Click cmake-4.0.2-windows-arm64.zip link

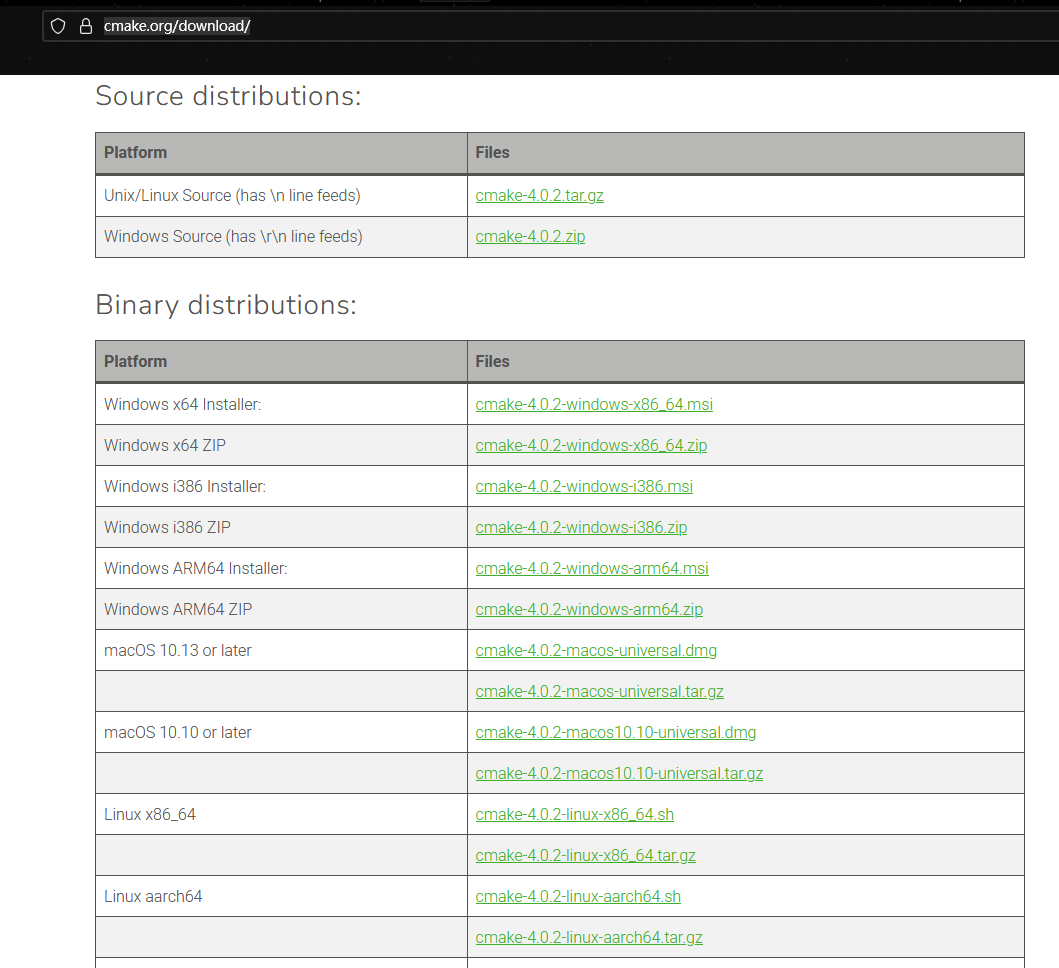[x=589, y=609]
